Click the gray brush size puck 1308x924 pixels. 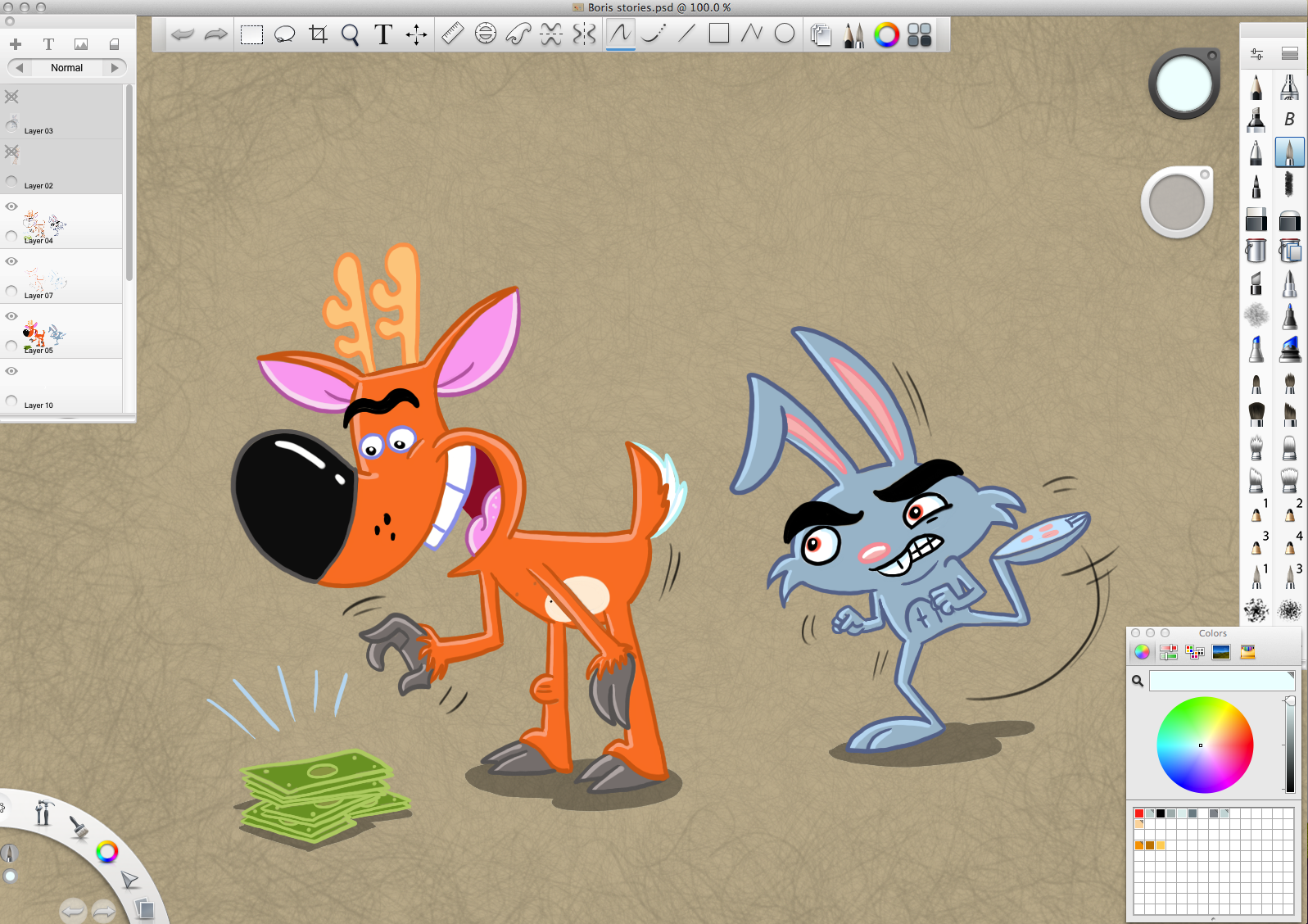(1177, 203)
